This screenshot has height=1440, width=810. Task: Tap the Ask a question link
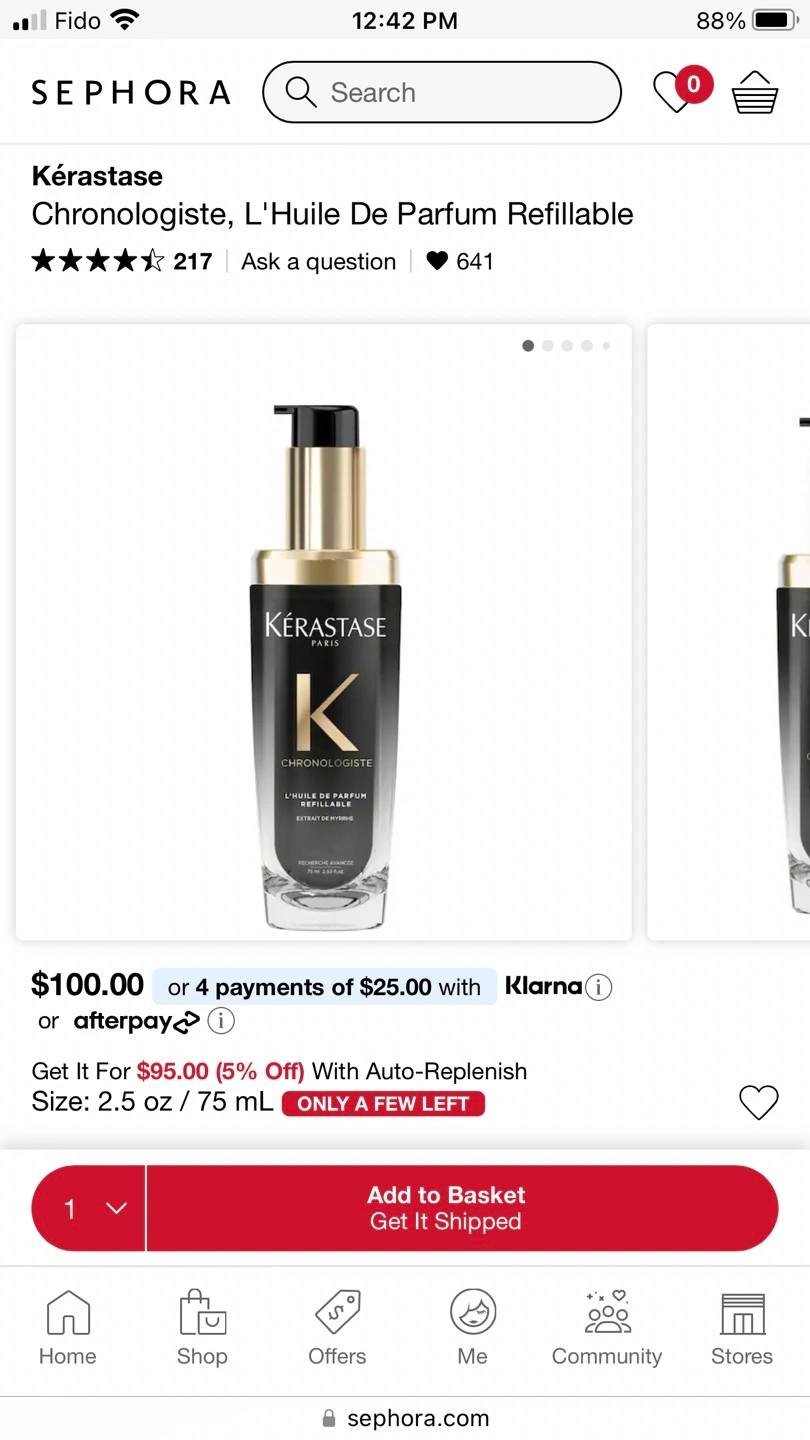(319, 262)
